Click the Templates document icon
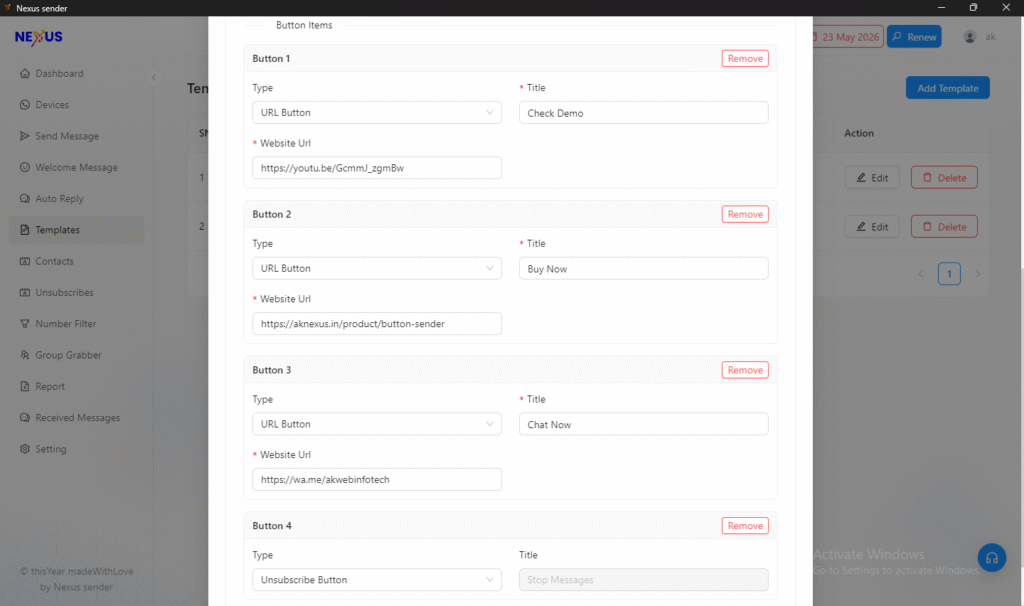 25,230
